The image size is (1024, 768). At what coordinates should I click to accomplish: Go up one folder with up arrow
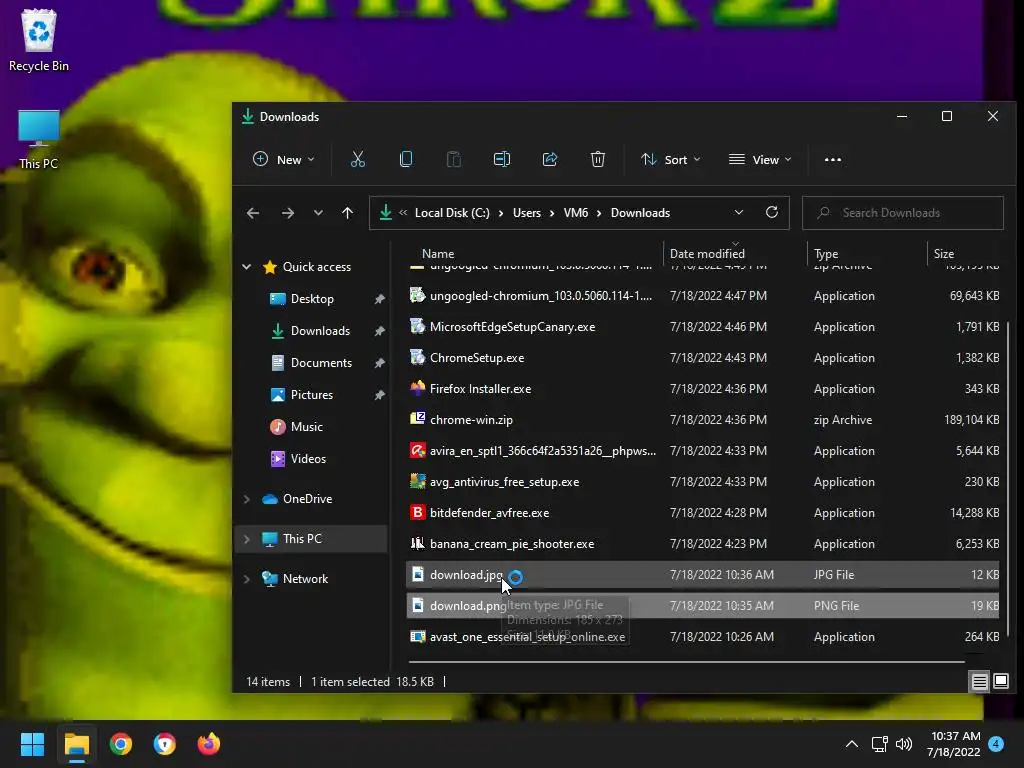(347, 213)
